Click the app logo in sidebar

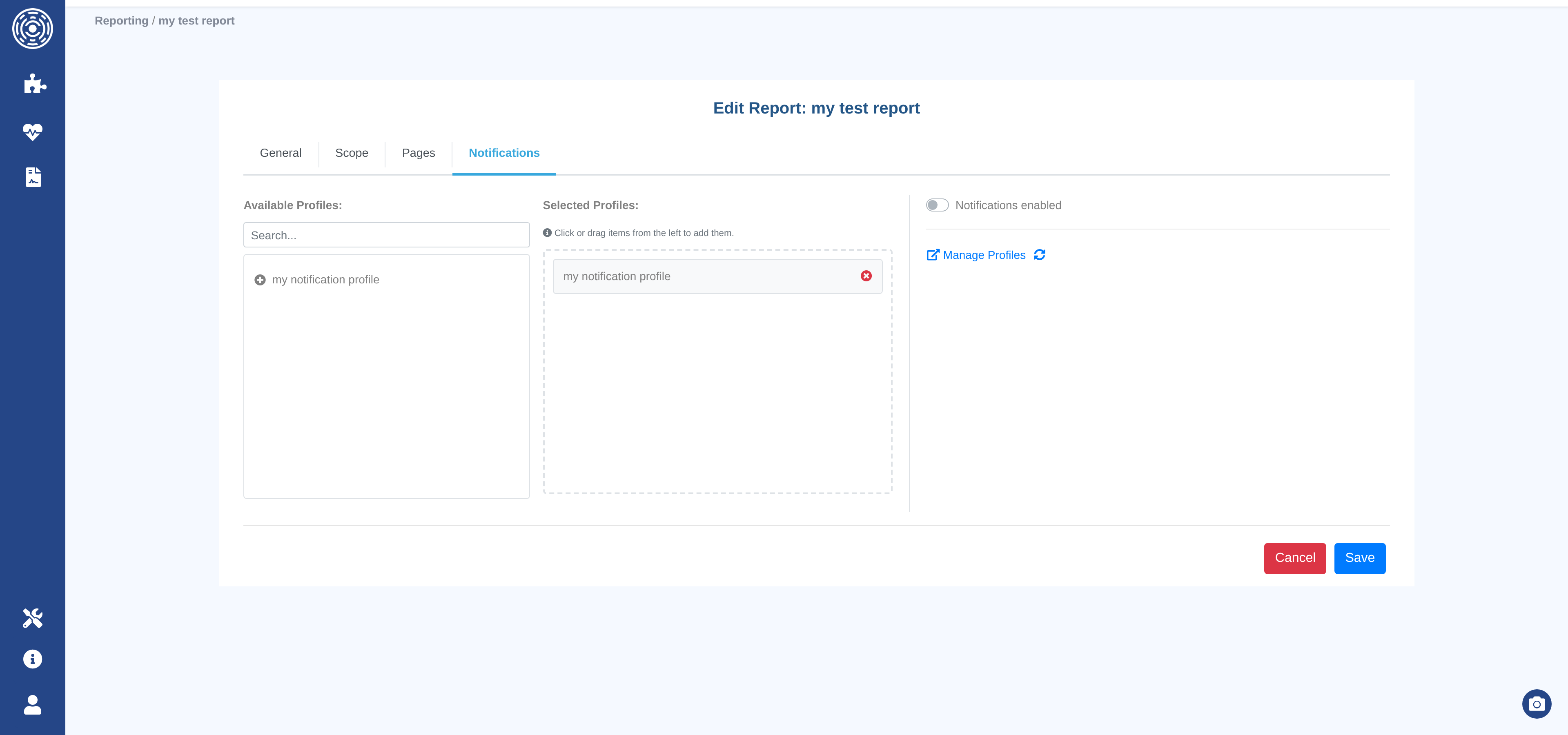point(32,29)
